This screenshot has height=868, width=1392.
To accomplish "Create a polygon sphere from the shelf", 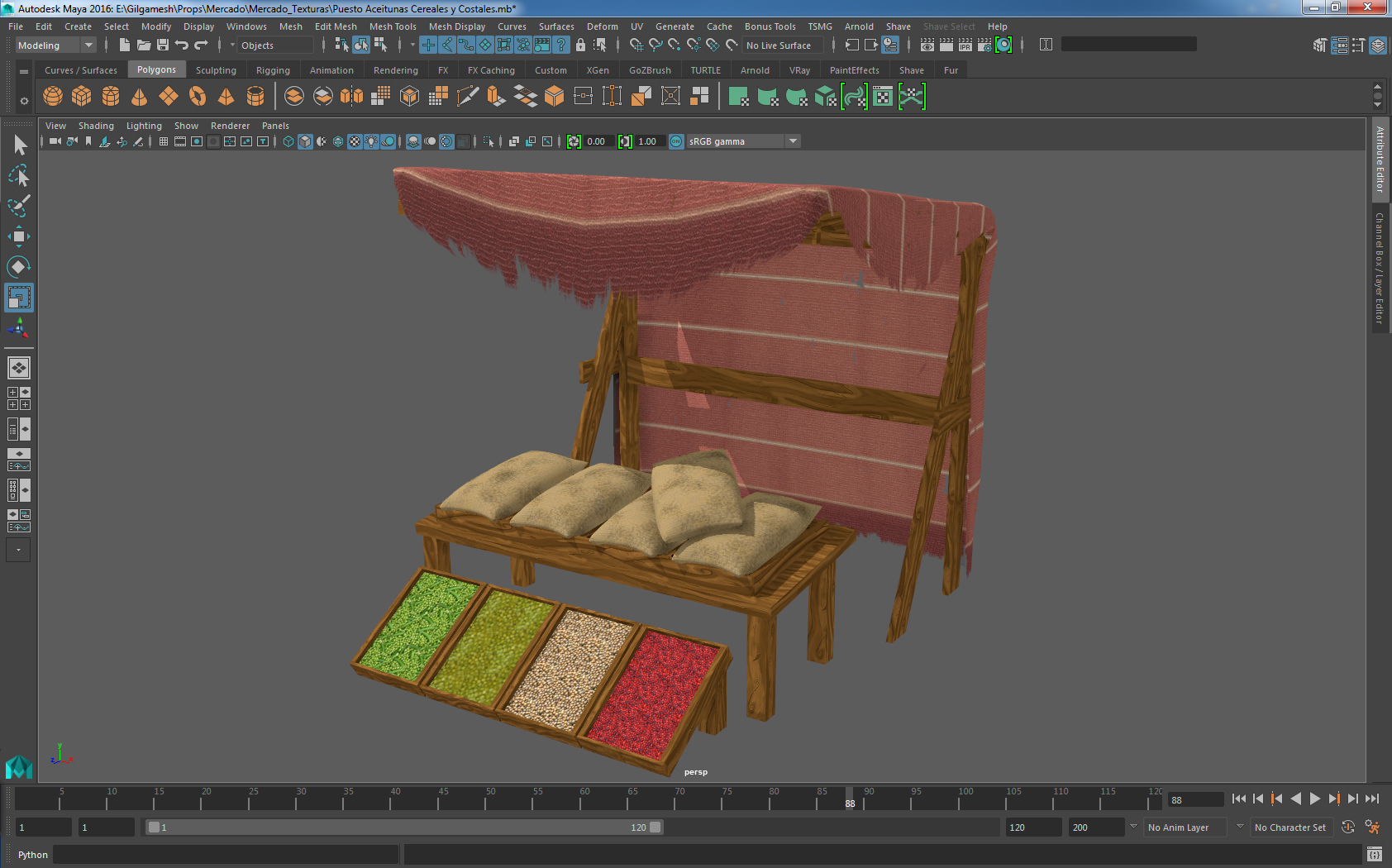I will point(53,97).
